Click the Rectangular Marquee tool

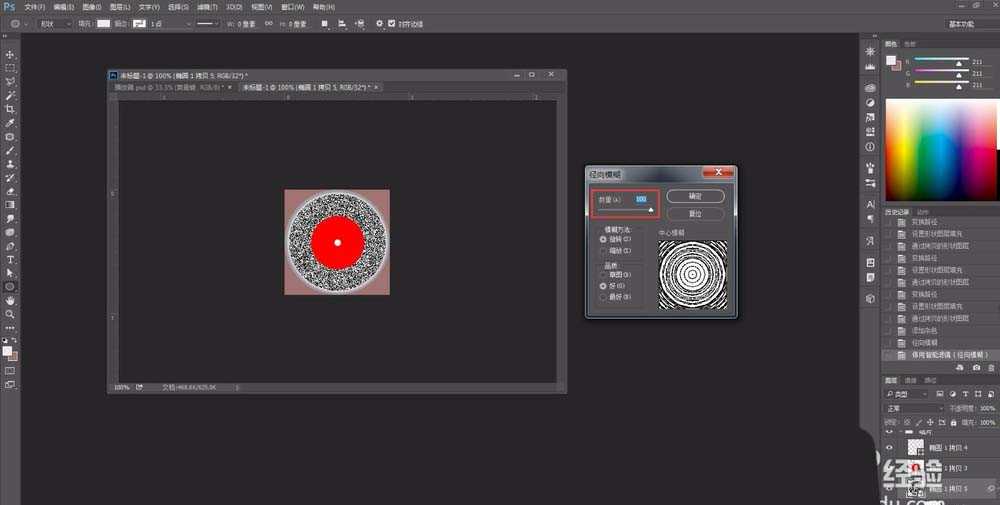pyautogui.click(x=11, y=68)
